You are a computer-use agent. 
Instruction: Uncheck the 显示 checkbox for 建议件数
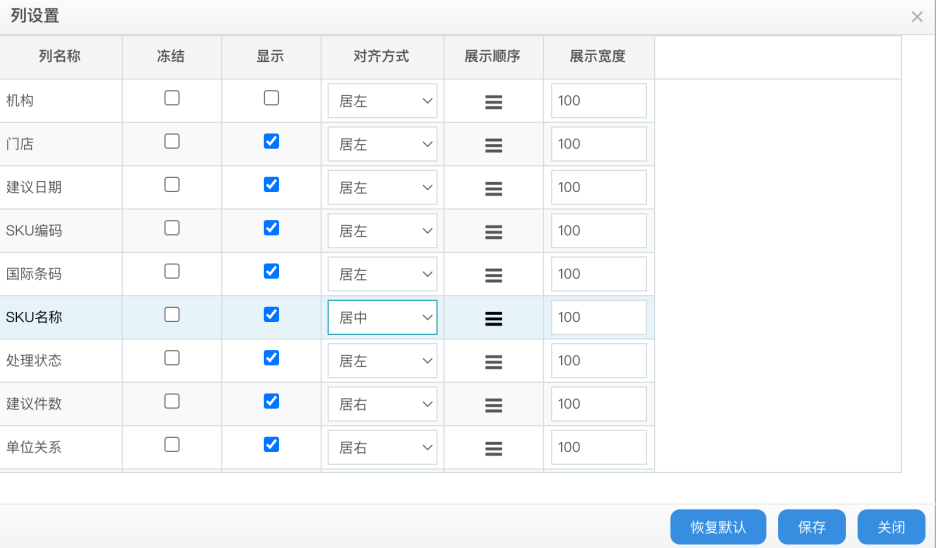point(272,401)
